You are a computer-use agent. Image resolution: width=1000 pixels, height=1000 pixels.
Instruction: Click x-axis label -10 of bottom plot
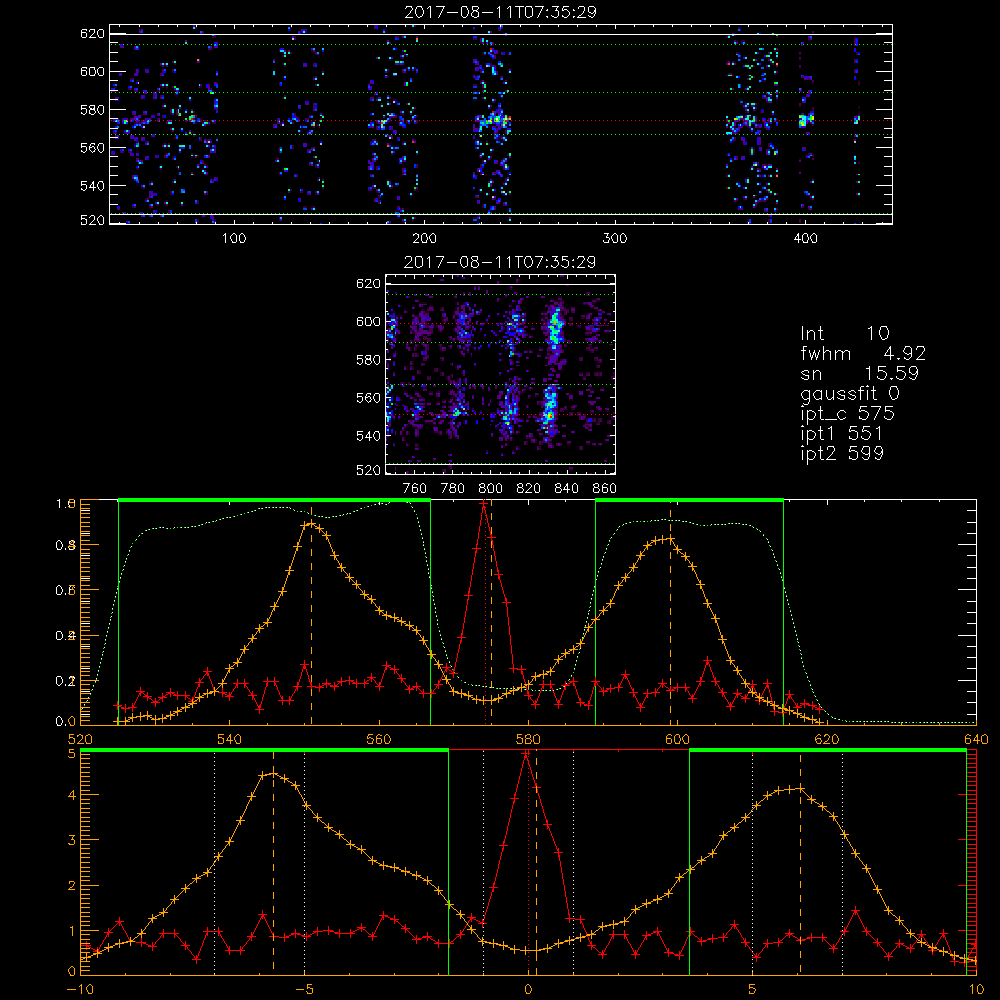(x=80, y=990)
